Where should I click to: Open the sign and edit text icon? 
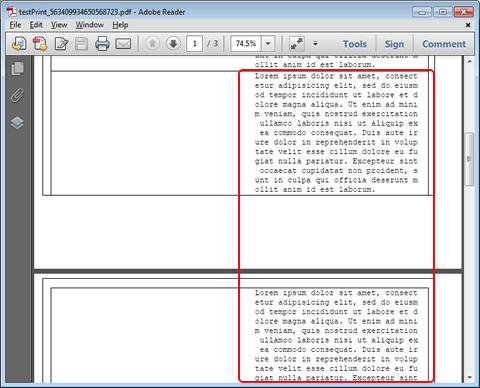click(x=61, y=44)
